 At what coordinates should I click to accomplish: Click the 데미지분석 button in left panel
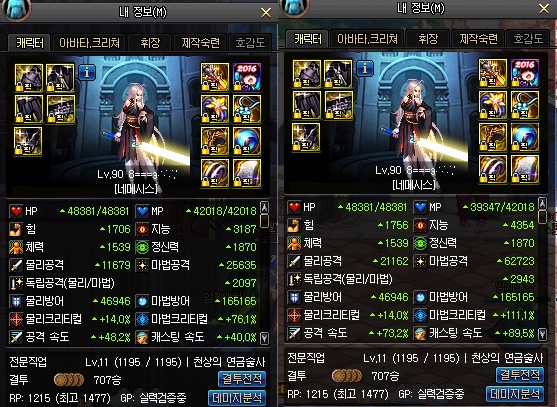tap(237, 398)
